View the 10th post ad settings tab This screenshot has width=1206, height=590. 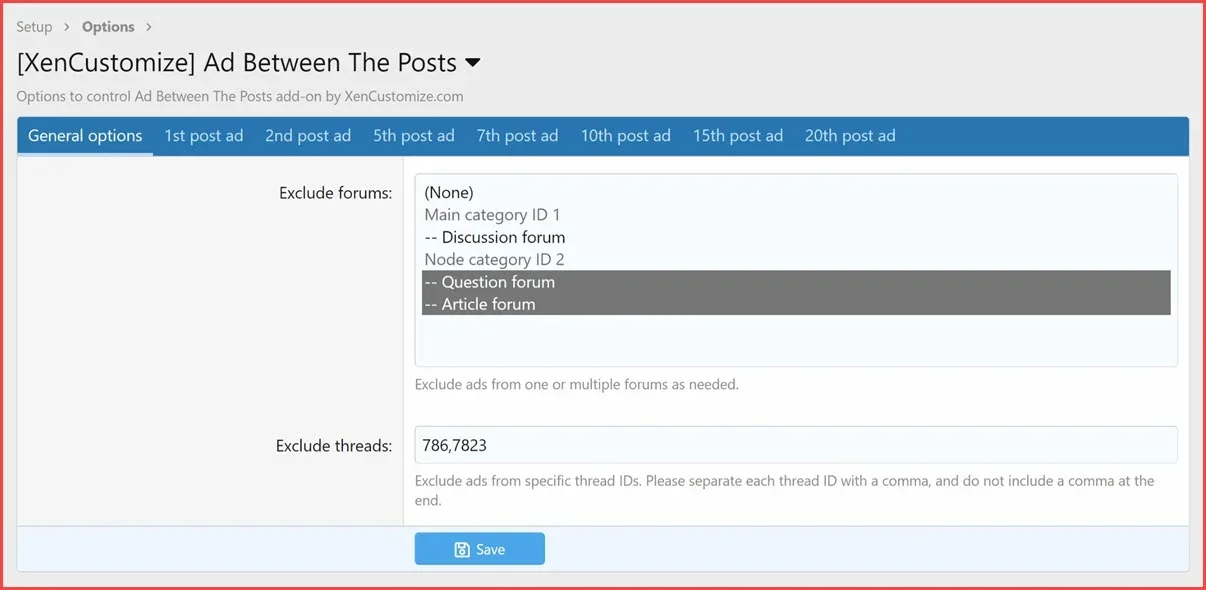pos(625,135)
